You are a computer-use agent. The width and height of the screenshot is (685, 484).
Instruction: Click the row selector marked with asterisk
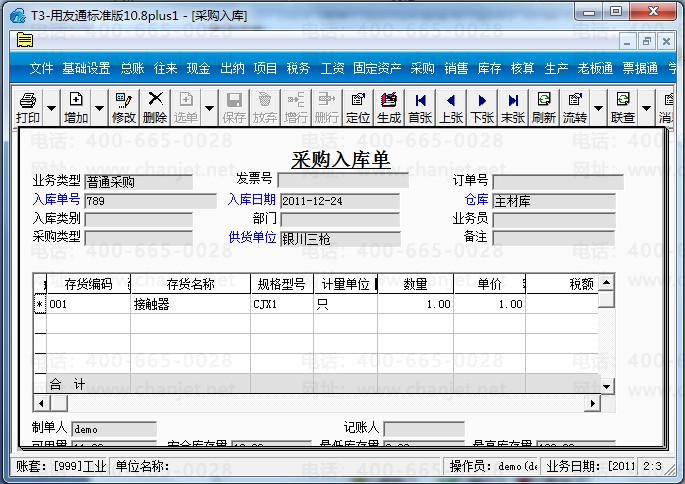pyautogui.click(x=40, y=304)
